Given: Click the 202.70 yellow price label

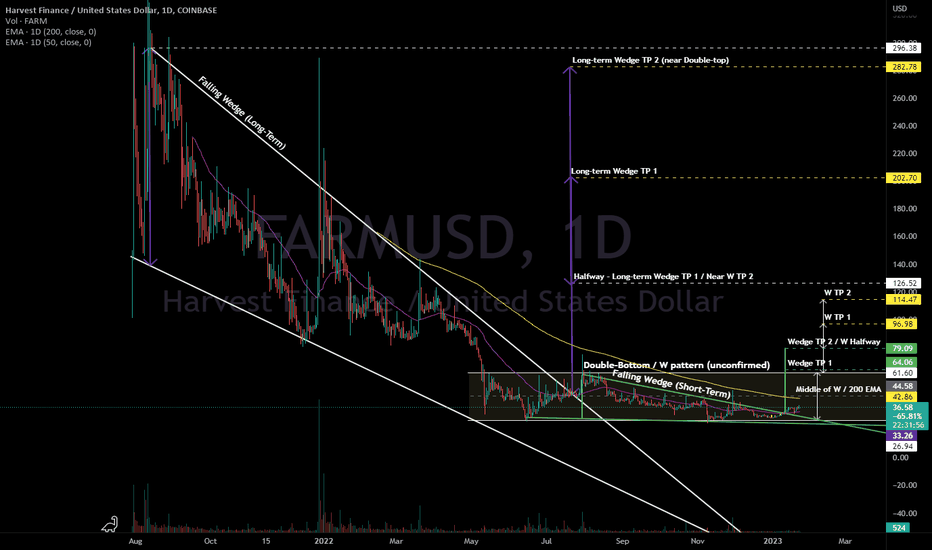Looking at the screenshot, I should [x=903, y=178].
